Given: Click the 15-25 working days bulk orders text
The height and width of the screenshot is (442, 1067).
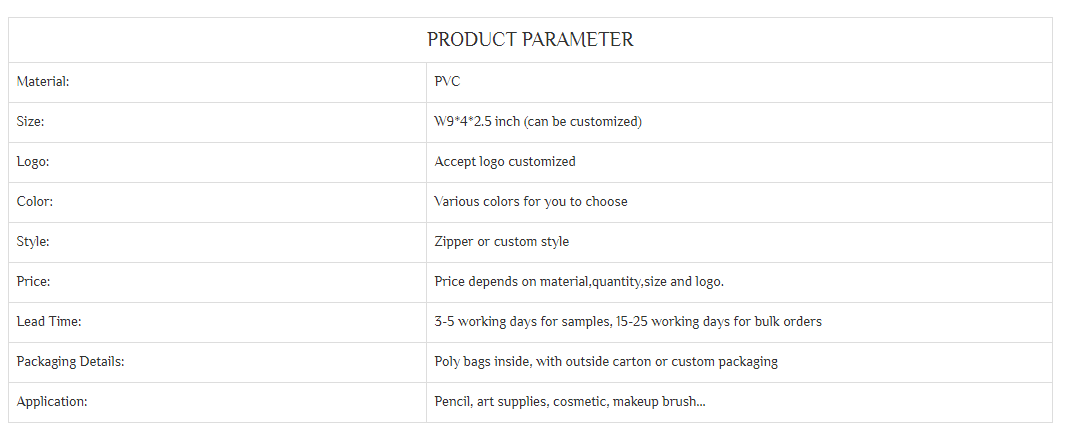Looking at the screenshot, I should click(x=716, y=322).
